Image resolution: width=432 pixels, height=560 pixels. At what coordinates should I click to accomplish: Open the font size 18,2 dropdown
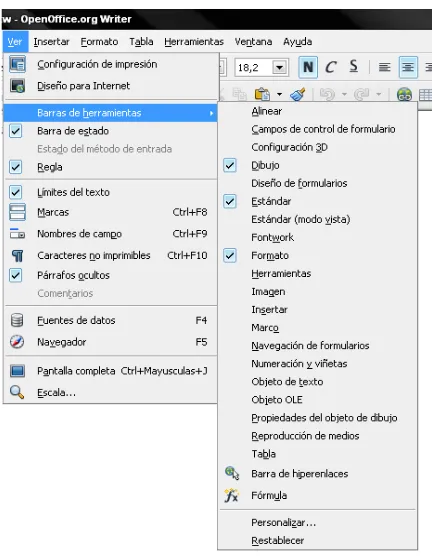point(280,68)
